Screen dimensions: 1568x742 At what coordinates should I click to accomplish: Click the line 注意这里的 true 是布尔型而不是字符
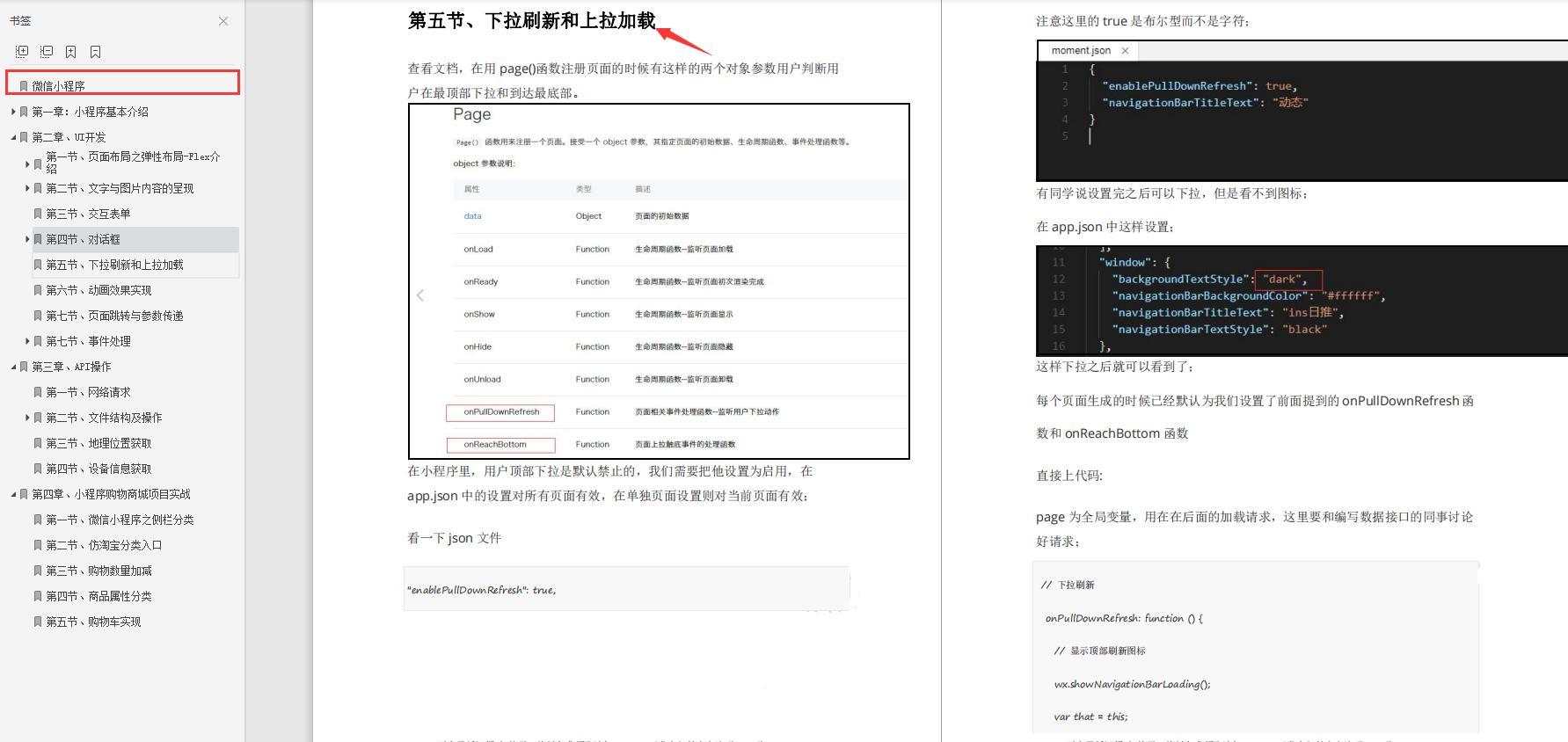pyautogui.click(x=1143, y=21)
